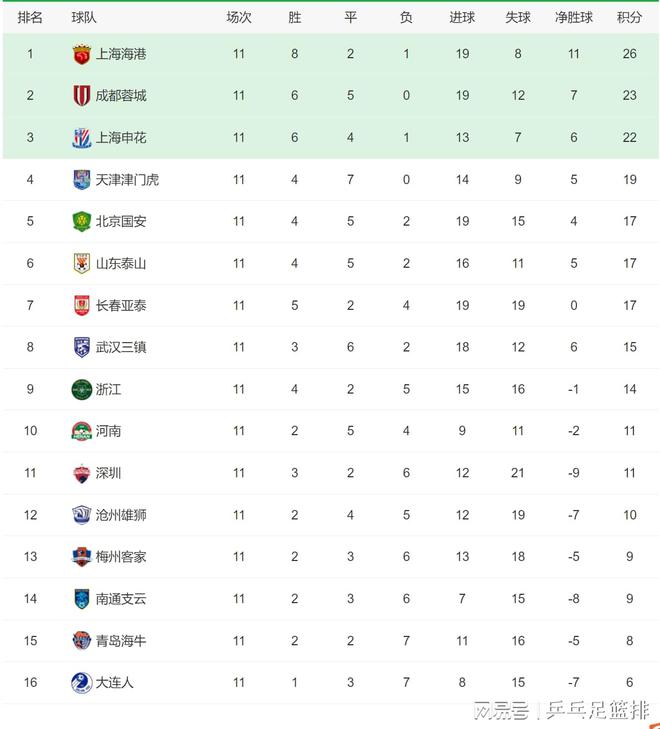The height and width of the screenshot is (729, 660).
Task: Click the 深圳 team crest
Action: (81, 473)
